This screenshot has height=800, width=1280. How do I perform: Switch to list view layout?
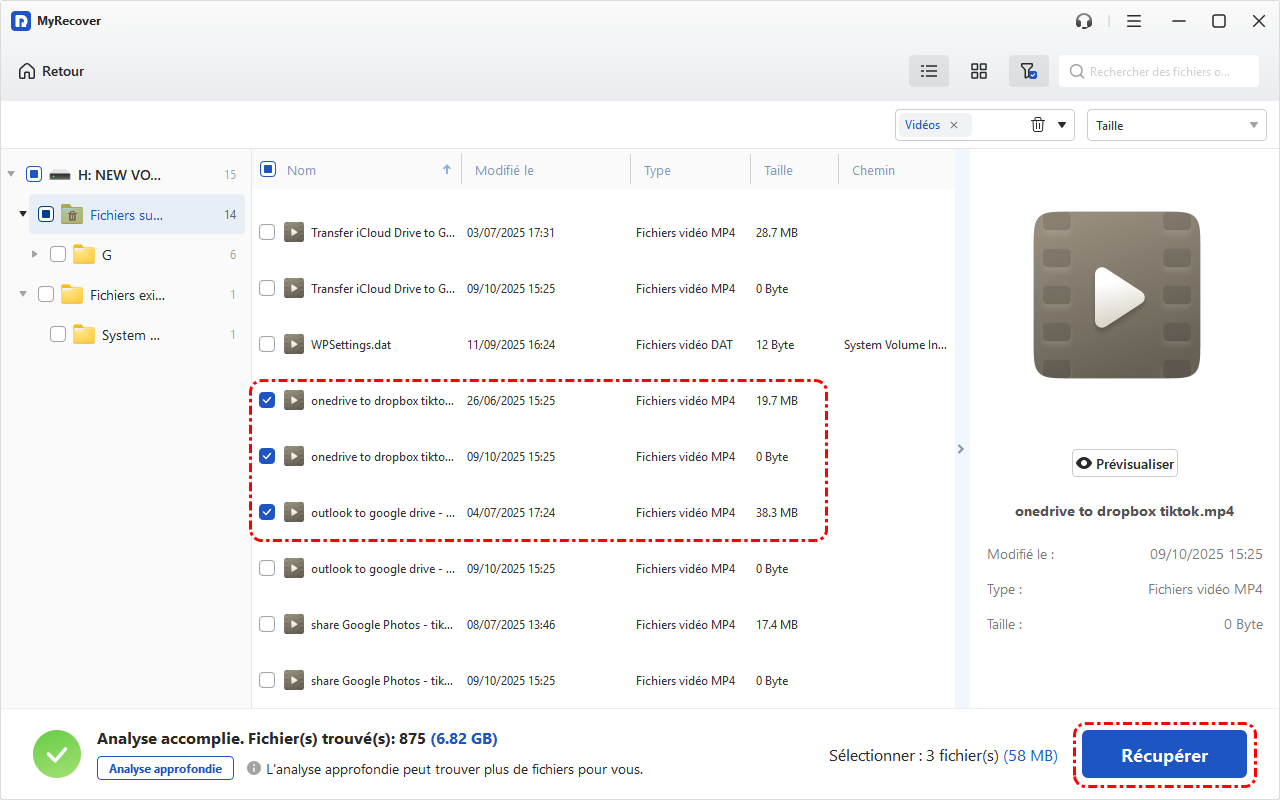point(929,71)
